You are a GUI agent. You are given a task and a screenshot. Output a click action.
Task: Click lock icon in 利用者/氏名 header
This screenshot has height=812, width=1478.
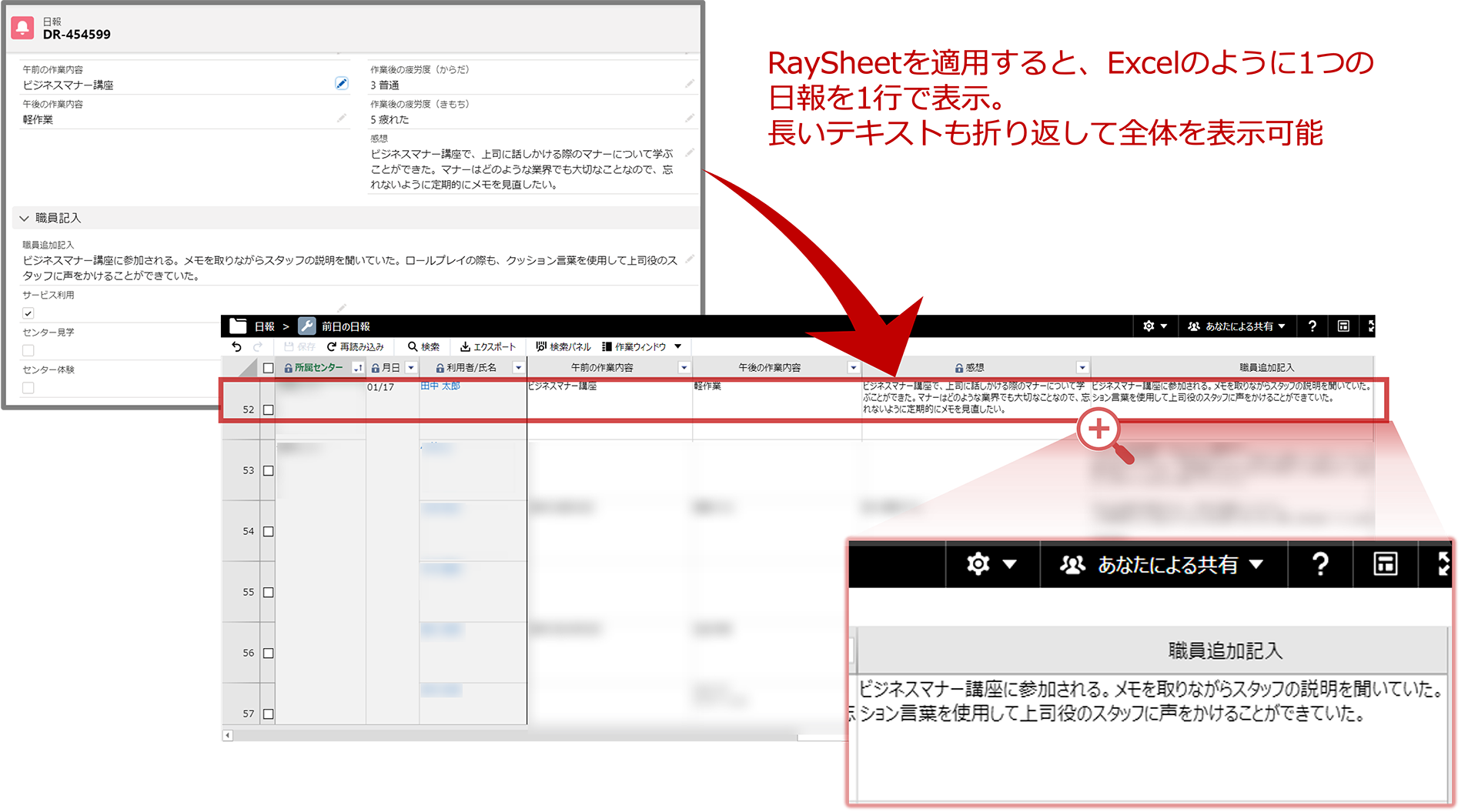pyautogui.click(x=440, y=369)
